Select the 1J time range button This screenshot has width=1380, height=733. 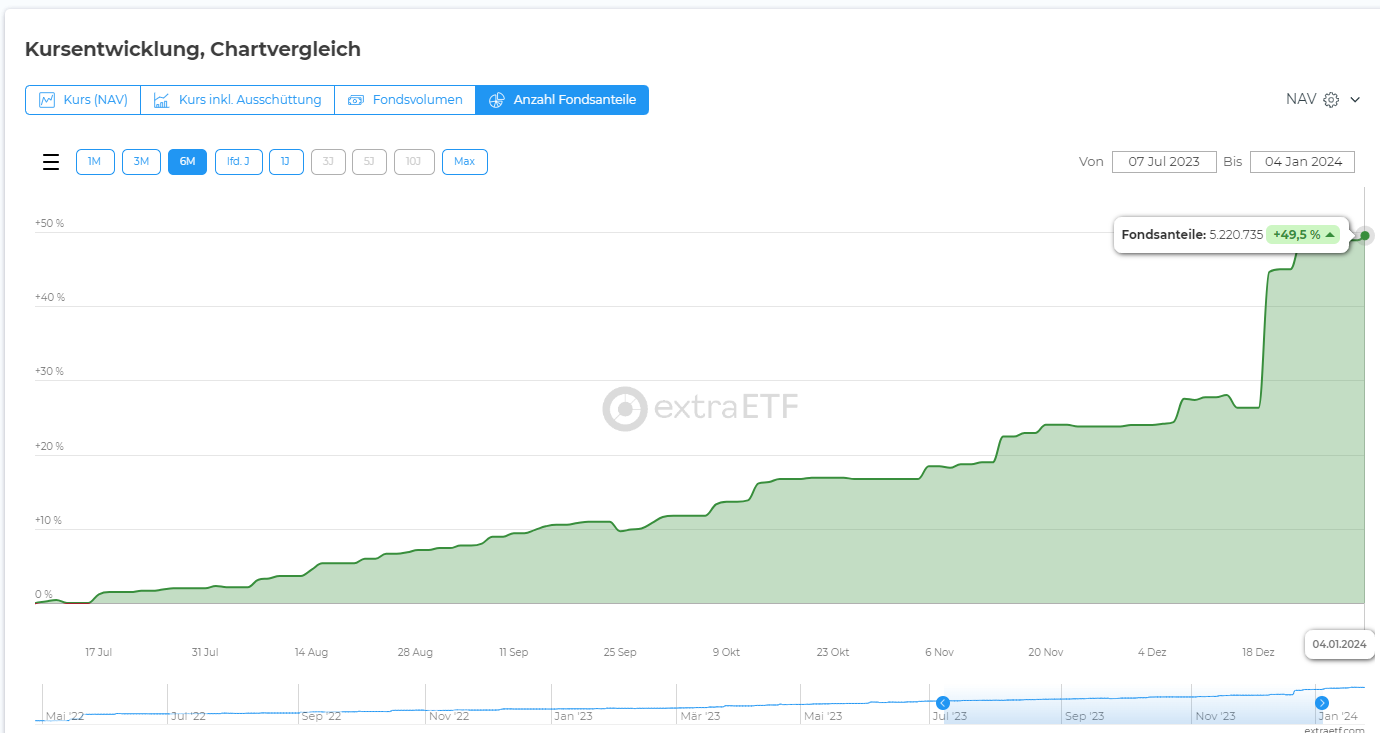pos(286,162)
